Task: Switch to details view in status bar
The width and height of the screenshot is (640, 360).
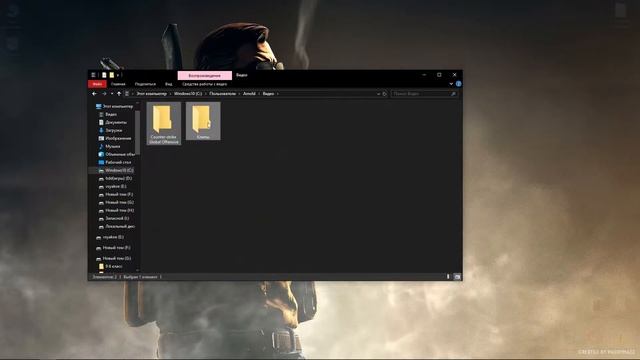Action: (x=448, y=277)
